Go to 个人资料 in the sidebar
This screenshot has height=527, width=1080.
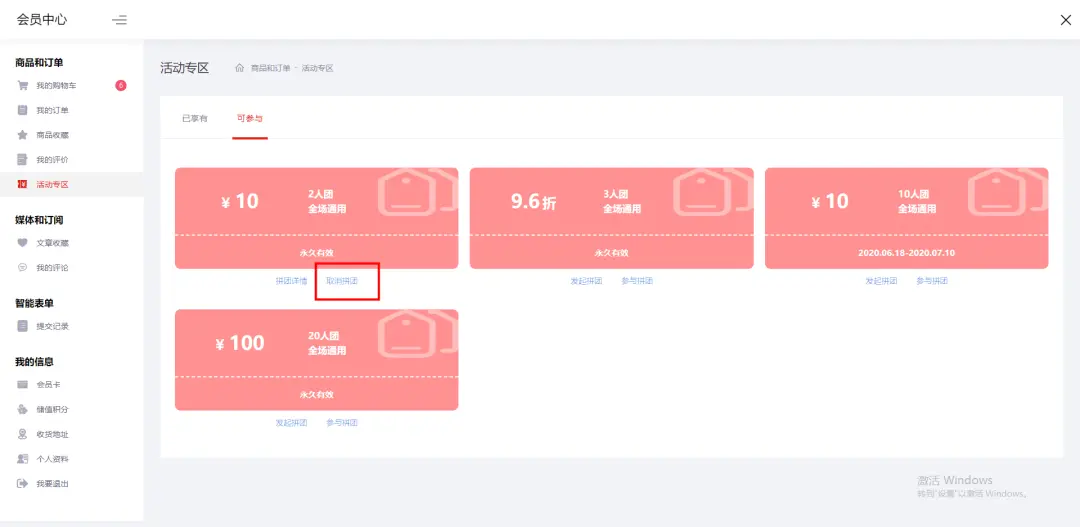(x=52, y=459)
